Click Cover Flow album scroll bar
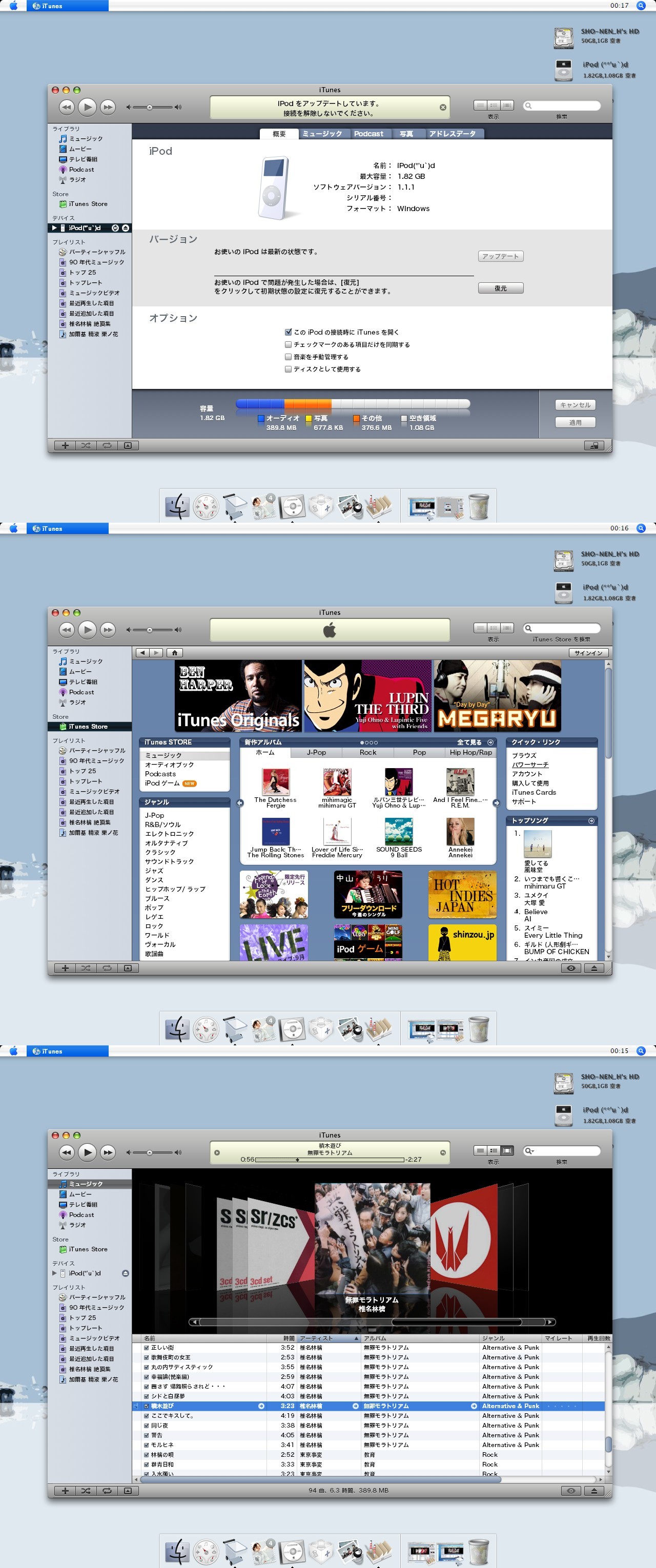This screenshot has height=1568, width=656. click(372, 1322)
